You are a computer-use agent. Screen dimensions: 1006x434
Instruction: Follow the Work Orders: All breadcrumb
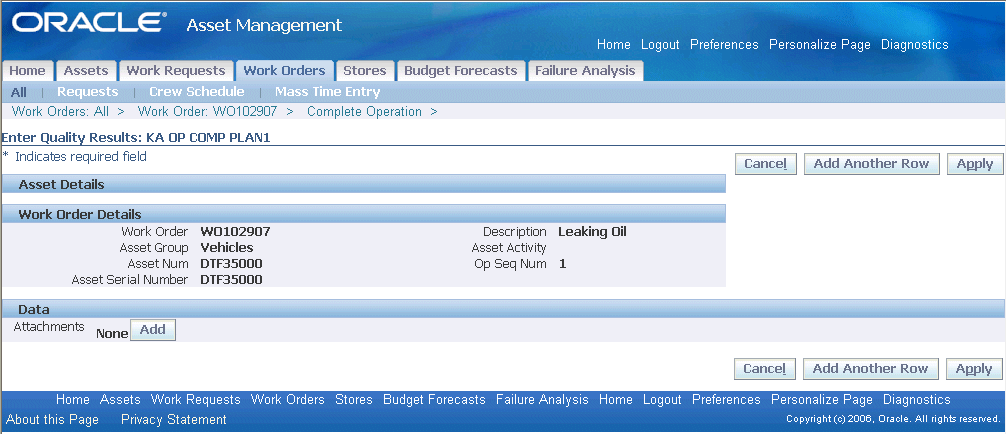pos(60,111)
